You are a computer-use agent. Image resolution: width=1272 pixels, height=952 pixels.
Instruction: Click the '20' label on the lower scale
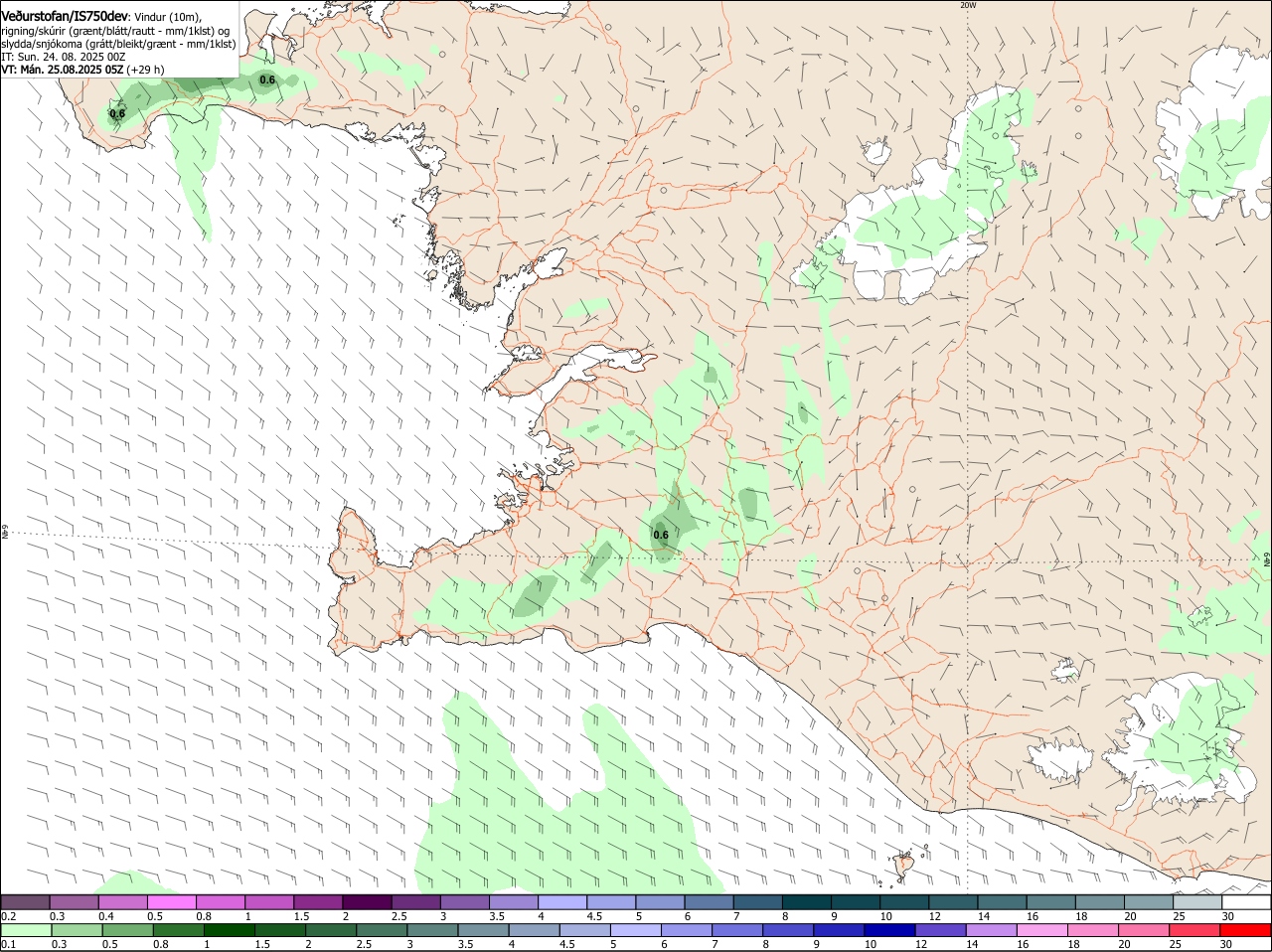click(1124, 944)
